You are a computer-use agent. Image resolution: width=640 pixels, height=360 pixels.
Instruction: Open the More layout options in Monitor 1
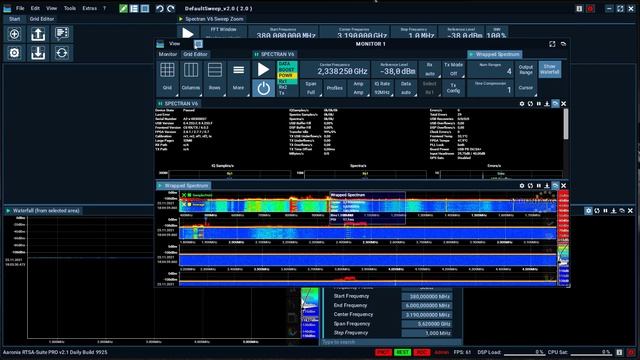(x=238, y=78)
